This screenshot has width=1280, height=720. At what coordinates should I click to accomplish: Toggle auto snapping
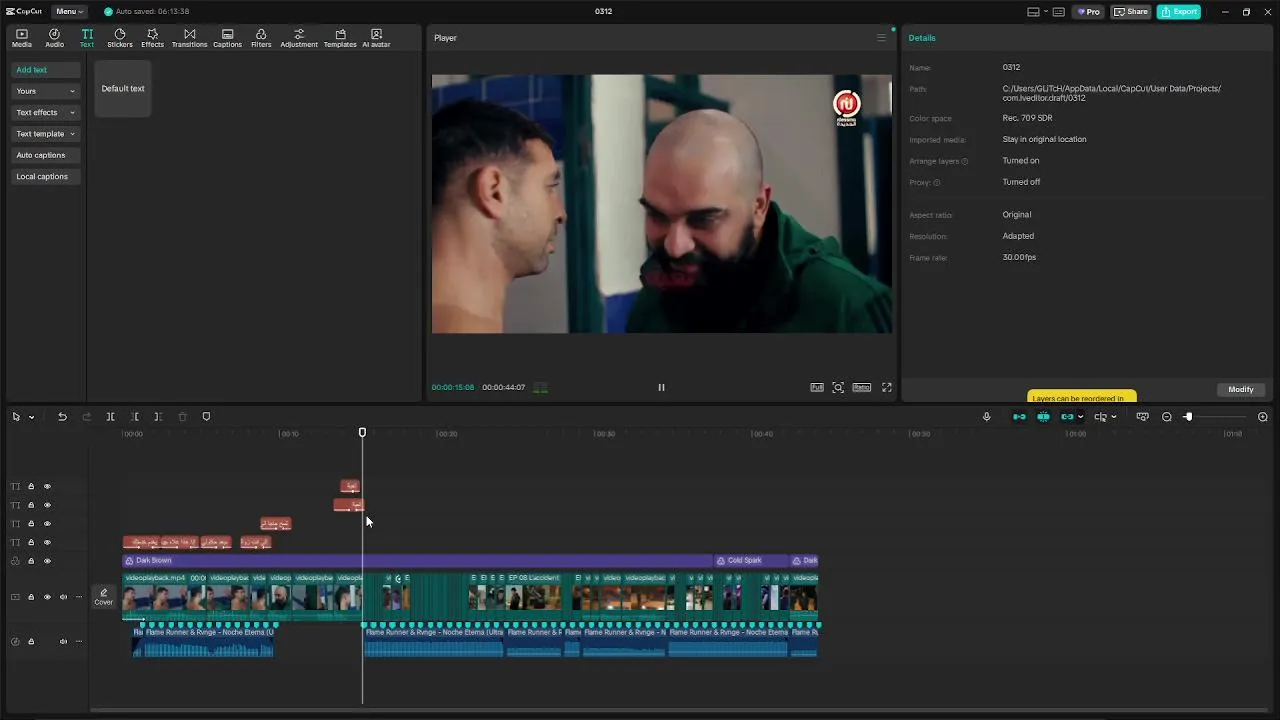(1043, 417)
